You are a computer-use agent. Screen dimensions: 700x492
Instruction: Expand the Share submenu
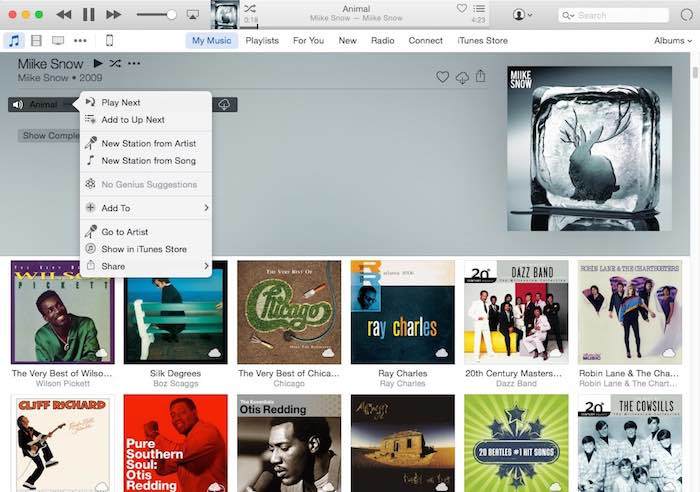click(146, 266)
